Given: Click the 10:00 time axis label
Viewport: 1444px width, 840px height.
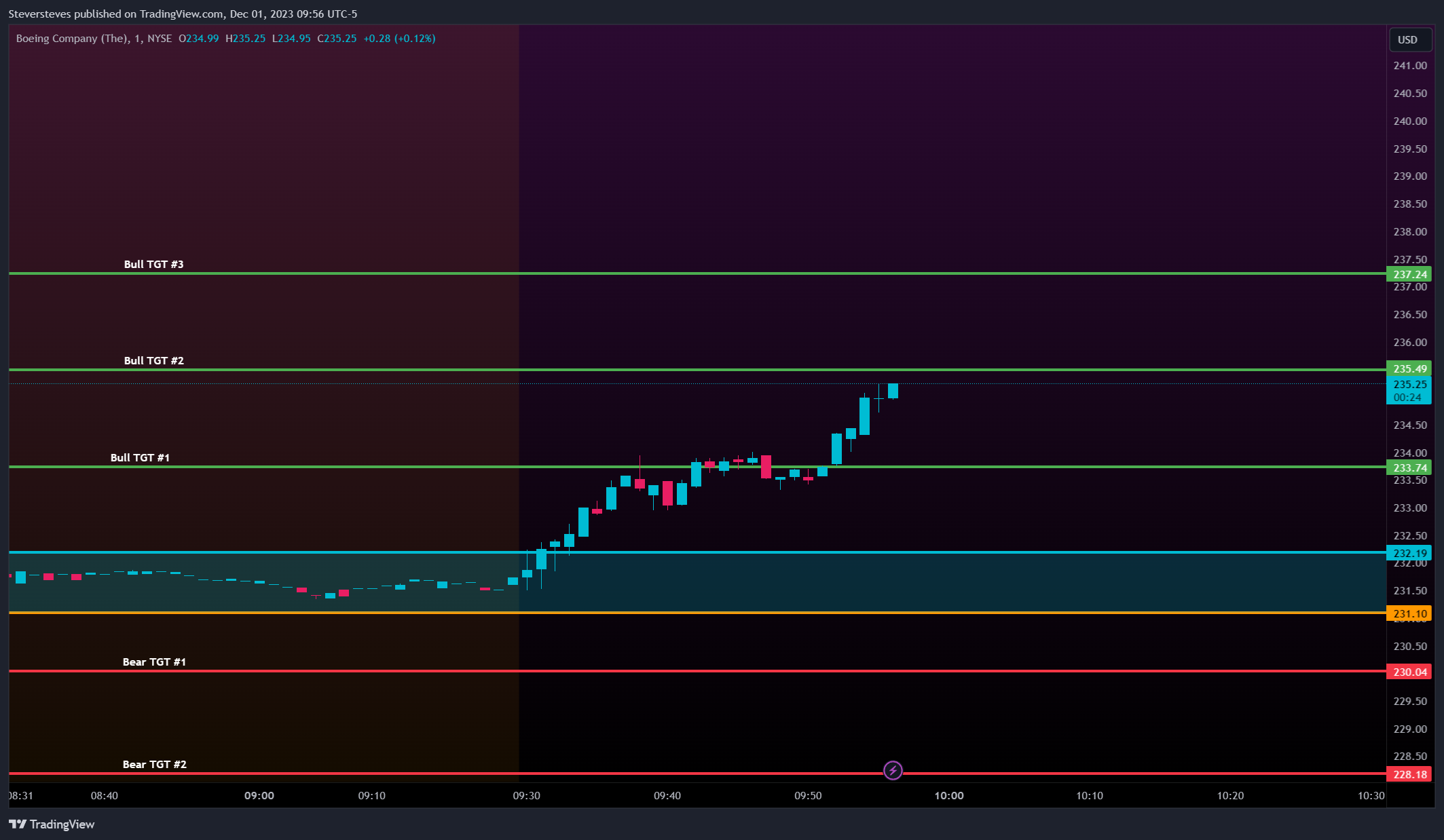Looking at the screenshot, I should pyautogui.click(x=948, y=795).
